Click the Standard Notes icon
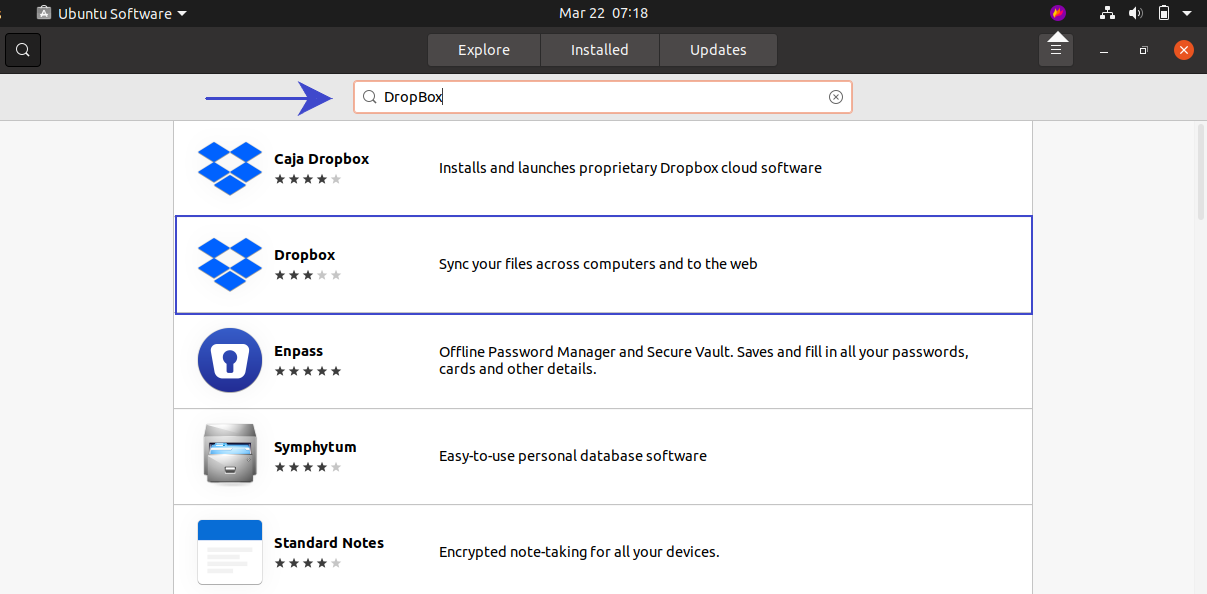The height and width of the screenshot is (594, 1207). pyautogui.click(x=230, y=551)
